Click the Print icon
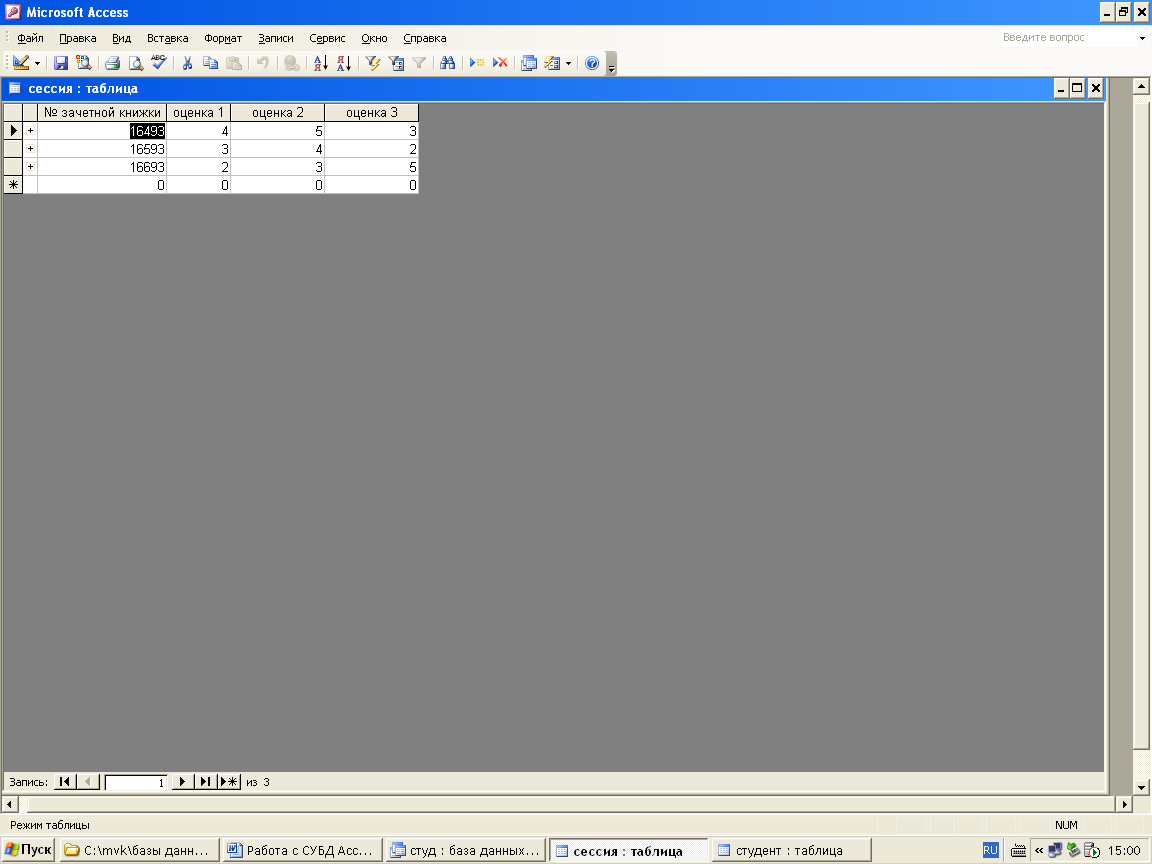The height and width of the screenshot is (864, 1152). point(112,63)
